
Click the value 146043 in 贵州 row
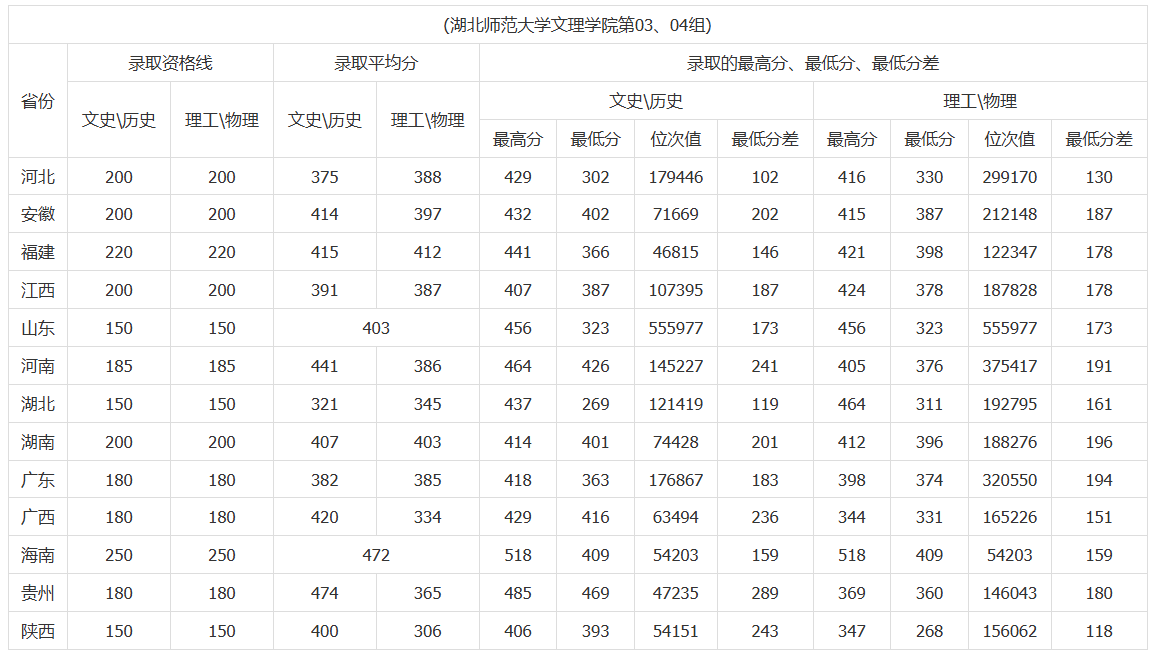click(1010, 593)
